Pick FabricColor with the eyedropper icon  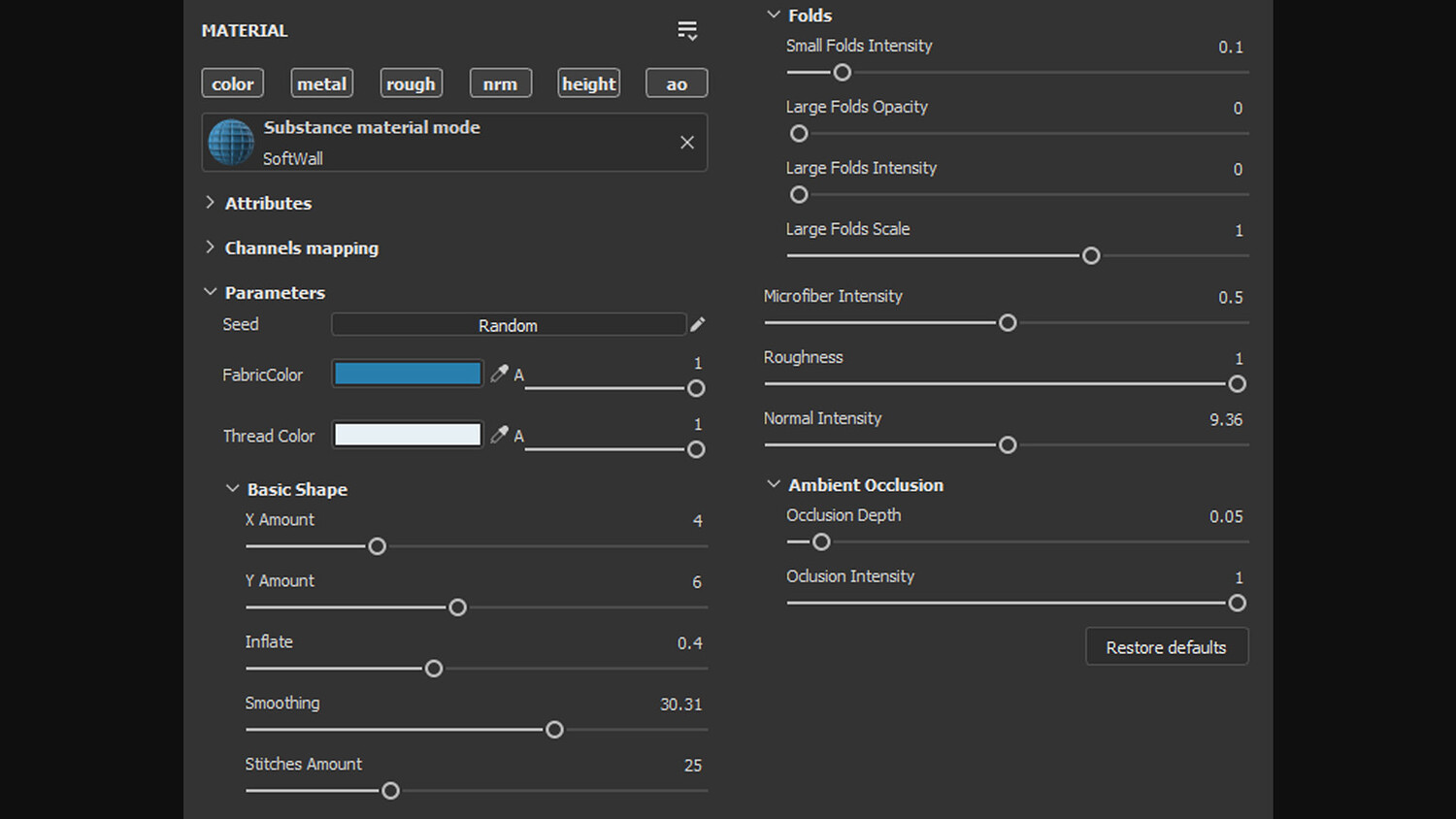[x=499, y=374]
